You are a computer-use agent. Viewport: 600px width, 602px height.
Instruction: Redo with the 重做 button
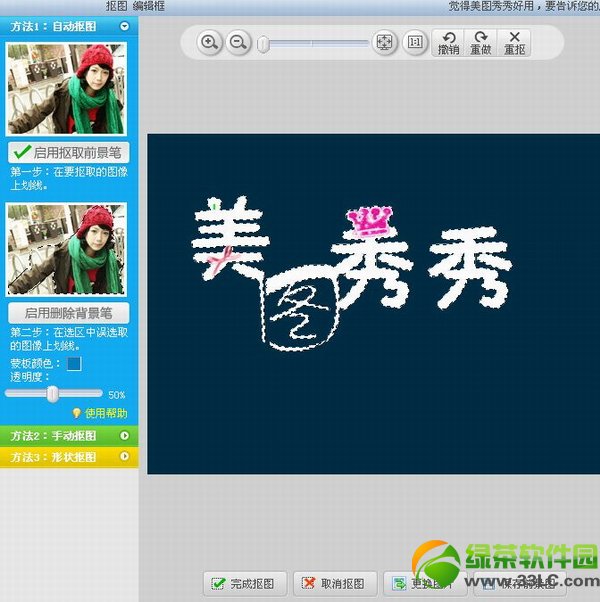point(481,43)
